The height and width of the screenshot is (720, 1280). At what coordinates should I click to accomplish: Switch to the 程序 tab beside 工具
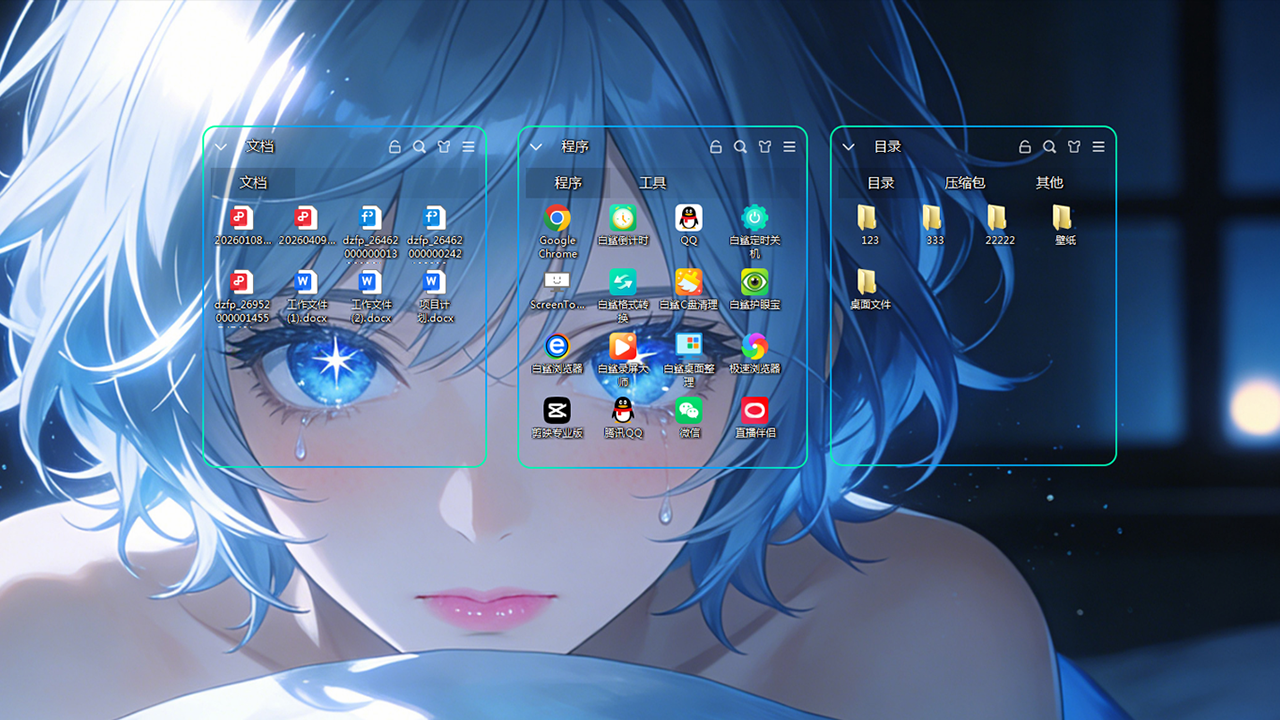tap(568, 183)
